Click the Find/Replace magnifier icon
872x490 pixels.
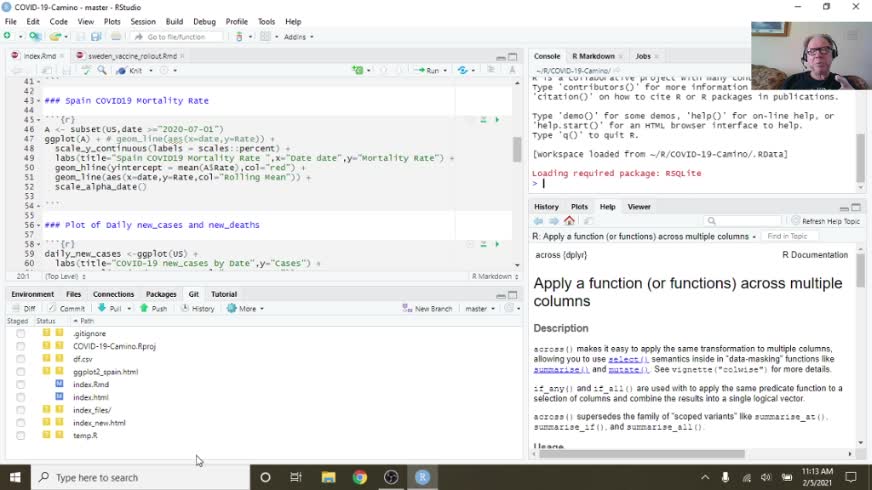102,71
